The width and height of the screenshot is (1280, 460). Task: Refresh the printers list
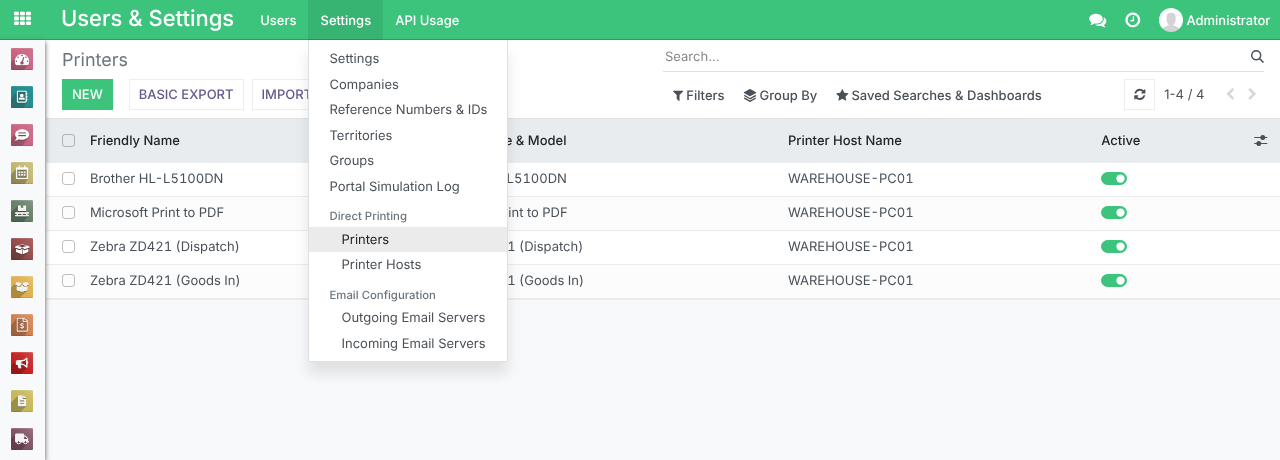(1139, 95)
